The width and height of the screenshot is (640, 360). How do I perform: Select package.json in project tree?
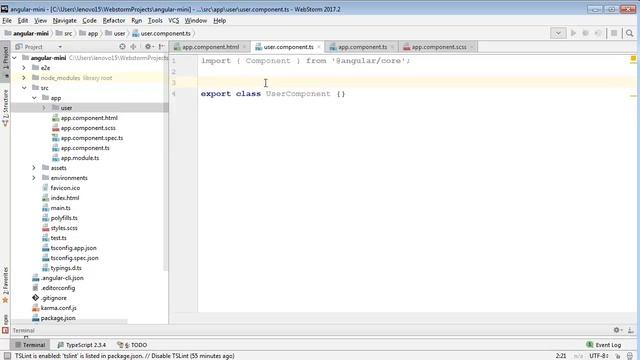click(58, 318)
